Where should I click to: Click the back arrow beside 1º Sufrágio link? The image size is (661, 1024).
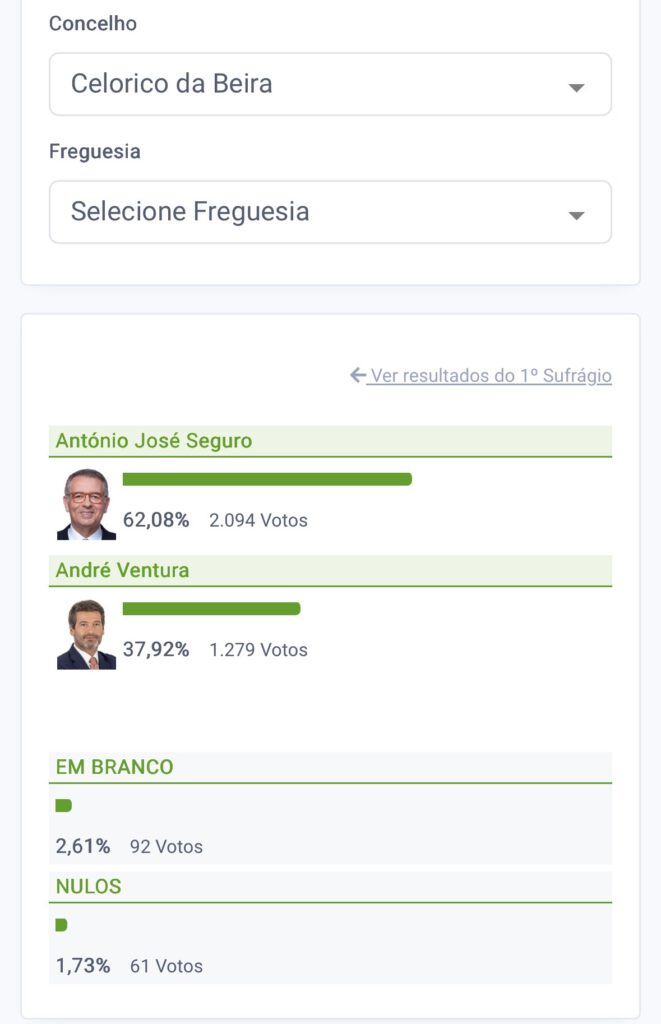coord(358,375)
